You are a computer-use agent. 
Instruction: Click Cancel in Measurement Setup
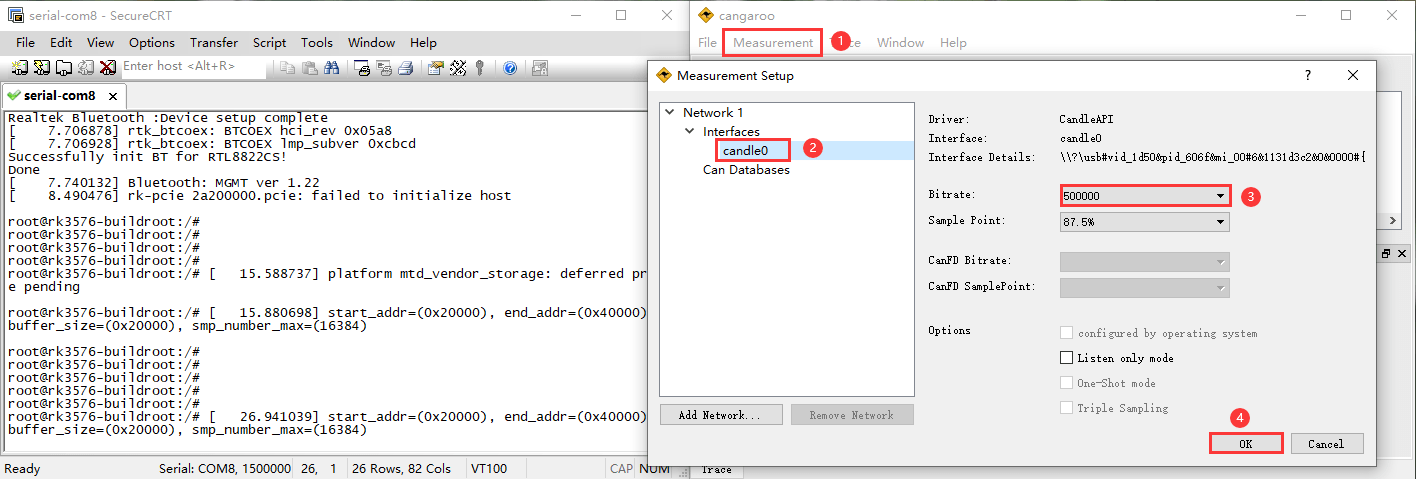point(1327,443)
